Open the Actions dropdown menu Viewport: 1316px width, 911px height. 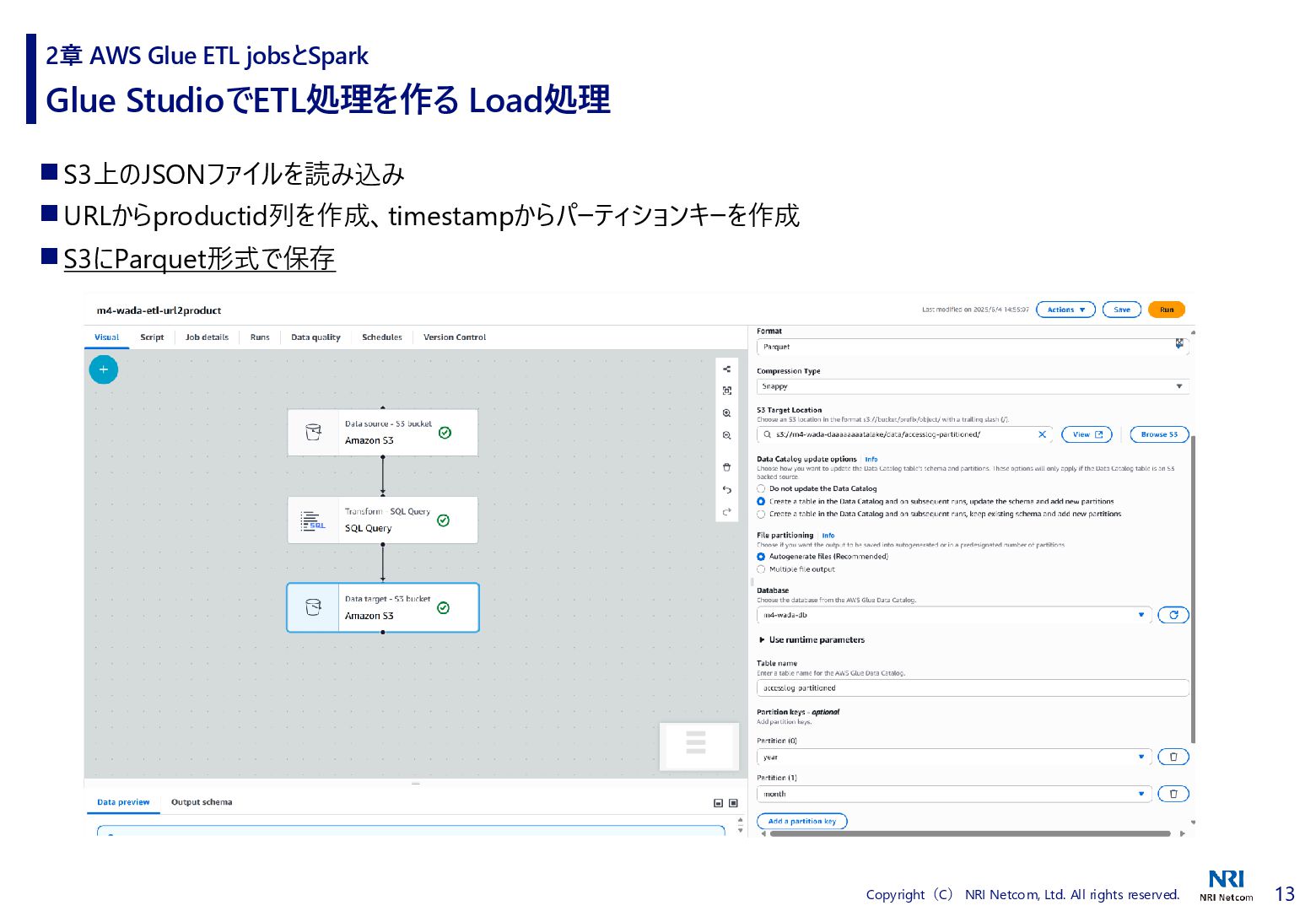[1065, 310]
